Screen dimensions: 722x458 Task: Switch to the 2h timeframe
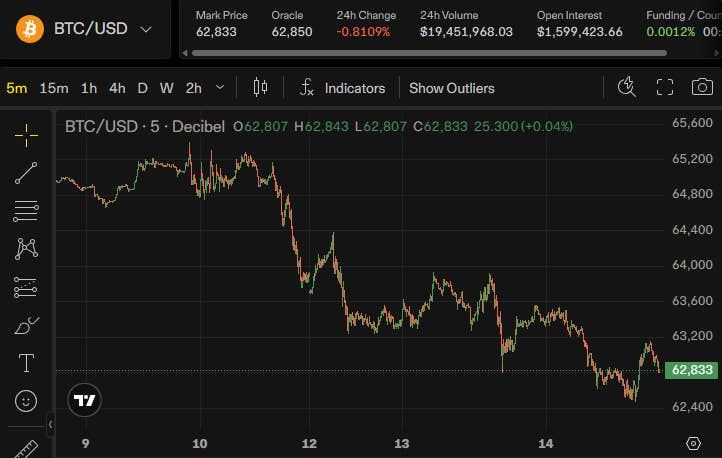pyautogui.click(x=194, y=88)
